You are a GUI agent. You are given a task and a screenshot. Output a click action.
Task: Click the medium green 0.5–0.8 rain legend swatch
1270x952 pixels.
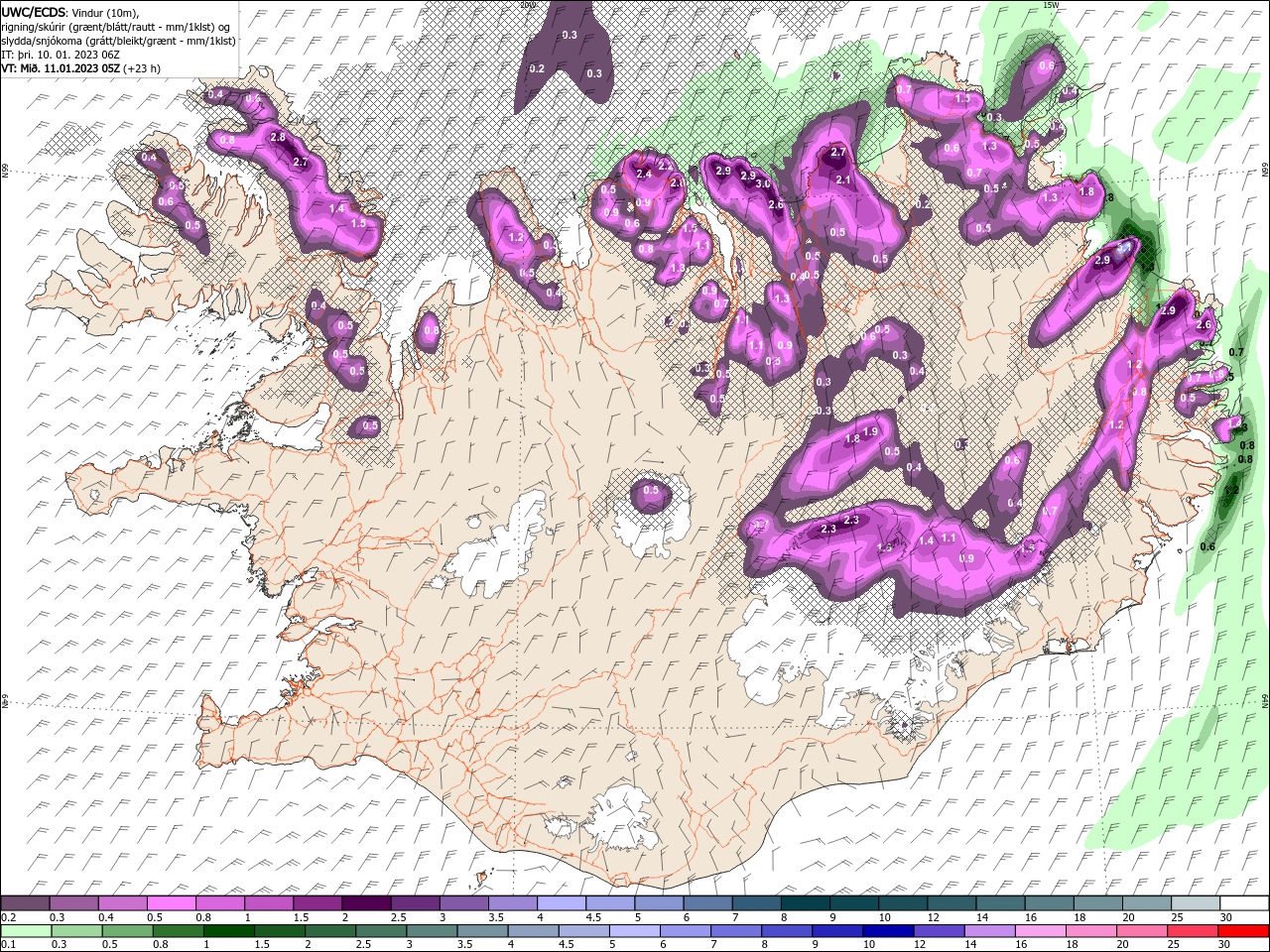(x=127, y=930)
